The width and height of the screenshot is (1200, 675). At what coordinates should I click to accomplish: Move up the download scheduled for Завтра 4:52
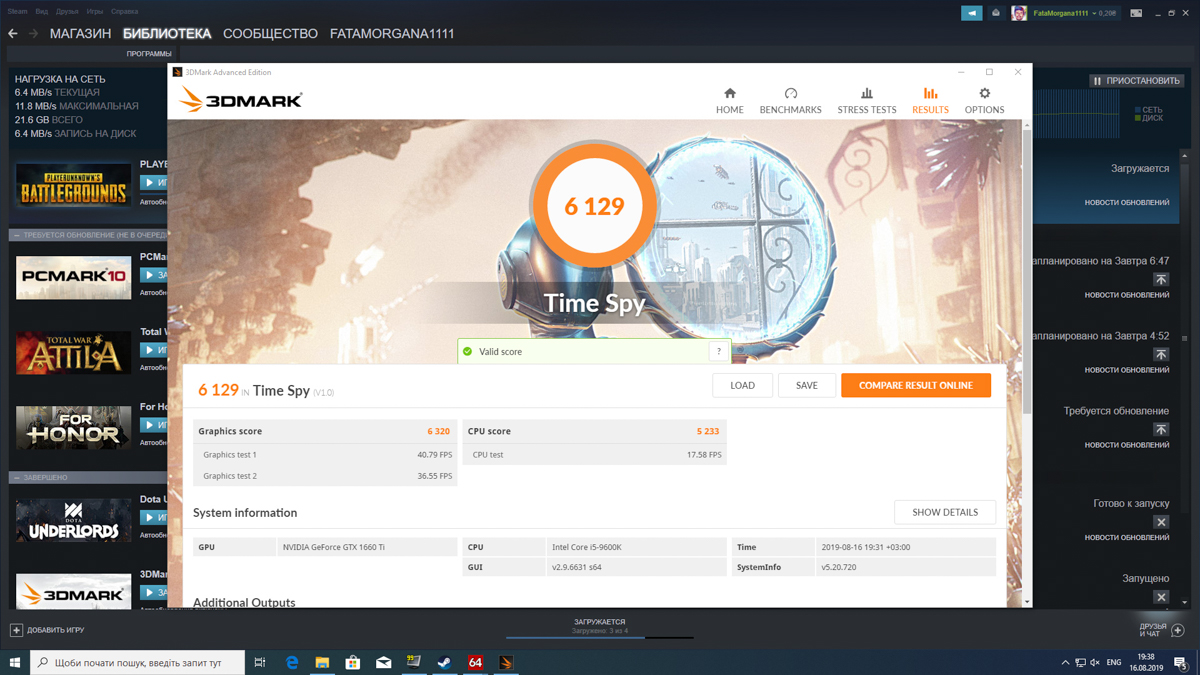(x=1161, y=354)
